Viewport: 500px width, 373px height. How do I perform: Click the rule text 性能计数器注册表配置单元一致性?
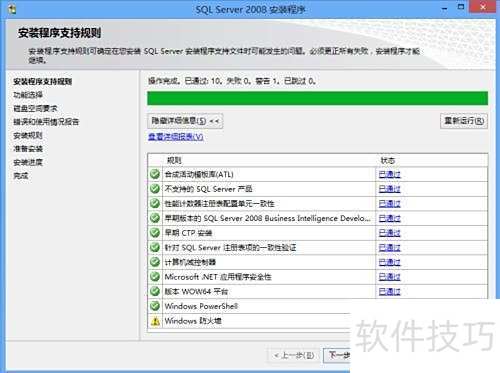click(x=219, y=204)
